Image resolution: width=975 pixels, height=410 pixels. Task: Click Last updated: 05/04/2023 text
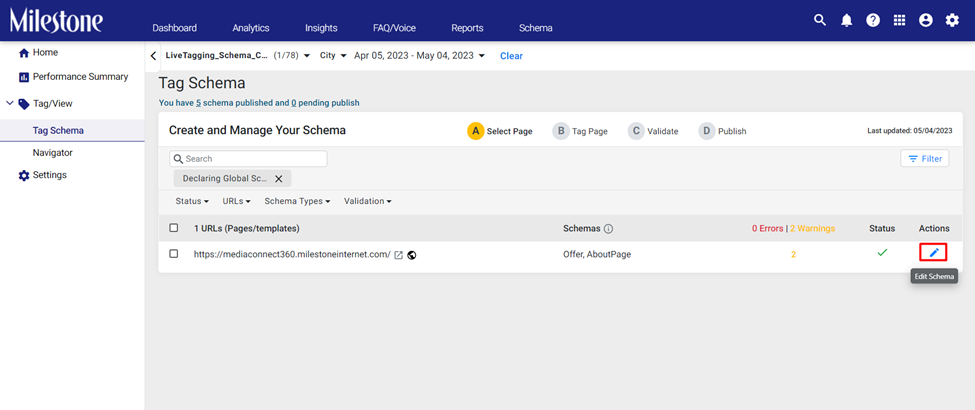910,131
